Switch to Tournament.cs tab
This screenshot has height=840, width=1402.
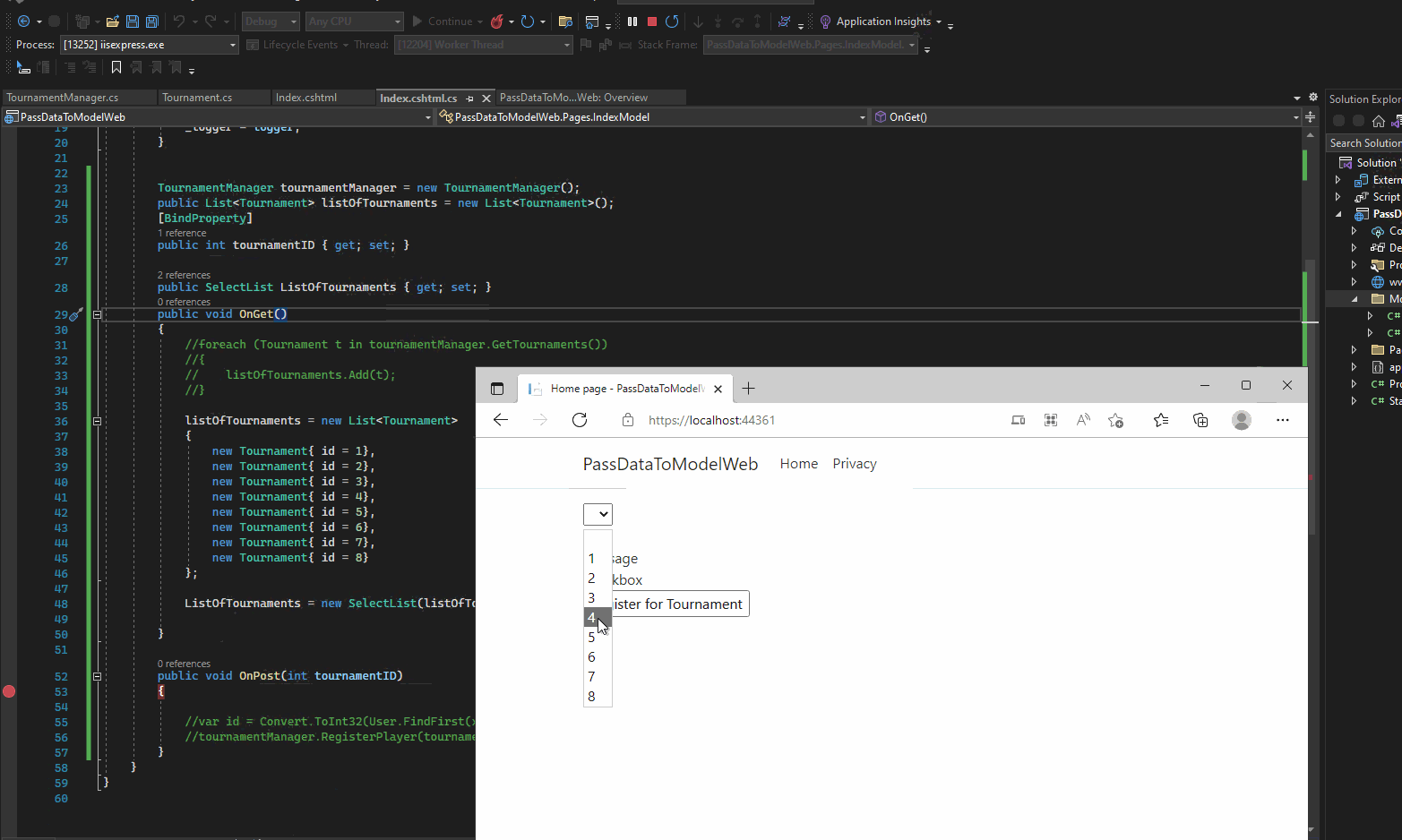tap(197, 98)
